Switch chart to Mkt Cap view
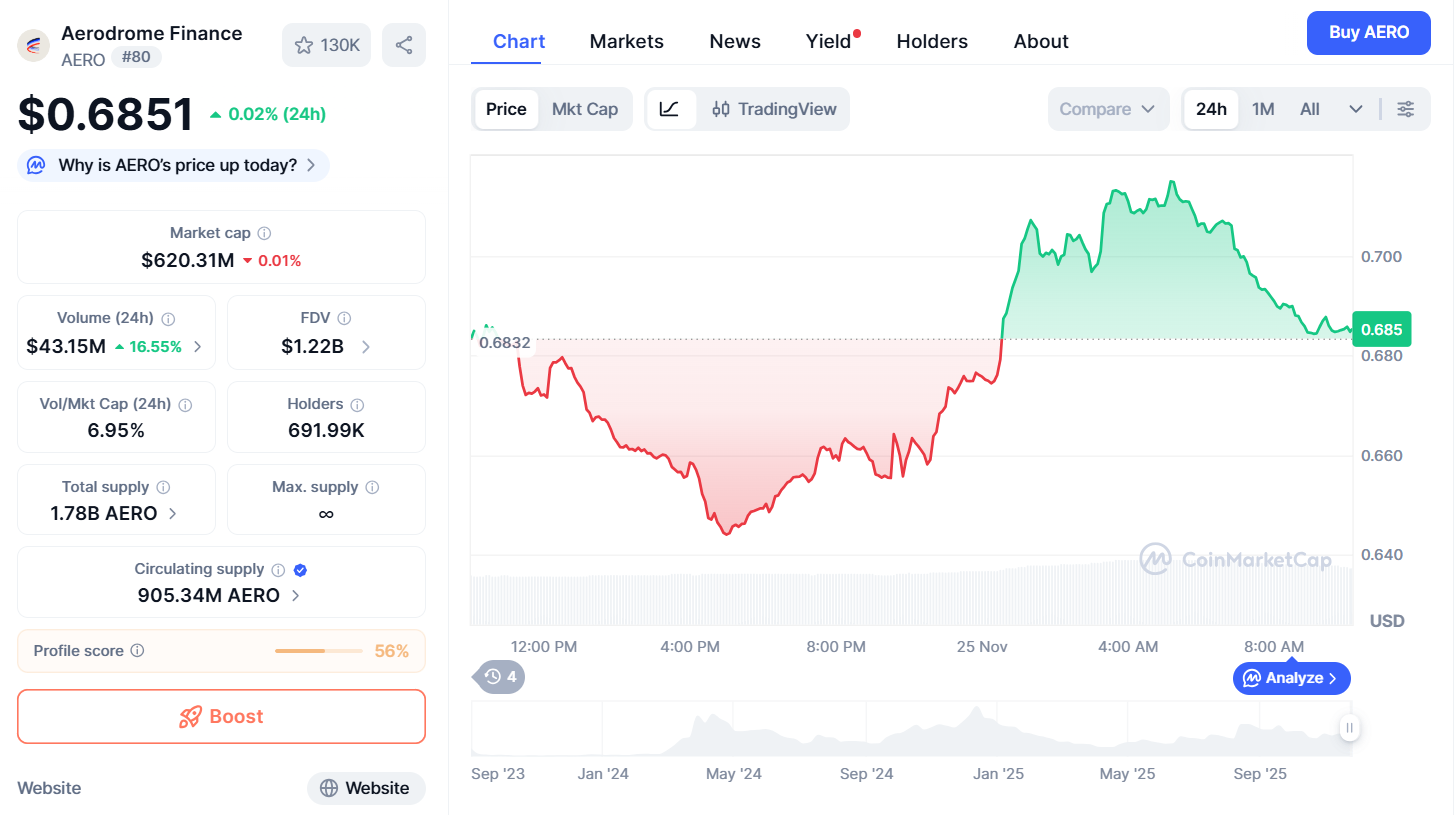 click(x=585, y=109)
